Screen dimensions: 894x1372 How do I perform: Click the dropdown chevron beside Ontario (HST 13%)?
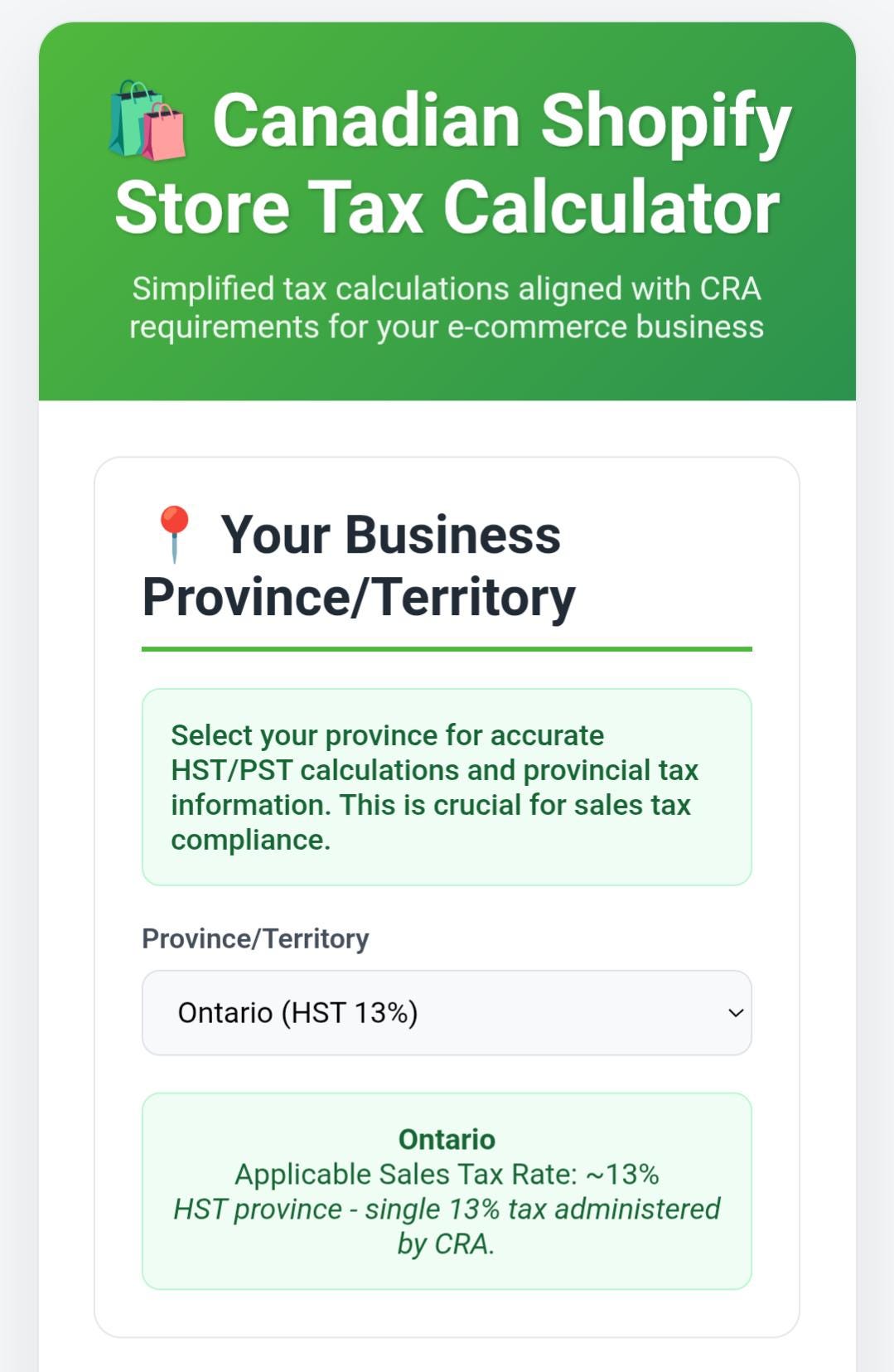(x=732, y=1012)
